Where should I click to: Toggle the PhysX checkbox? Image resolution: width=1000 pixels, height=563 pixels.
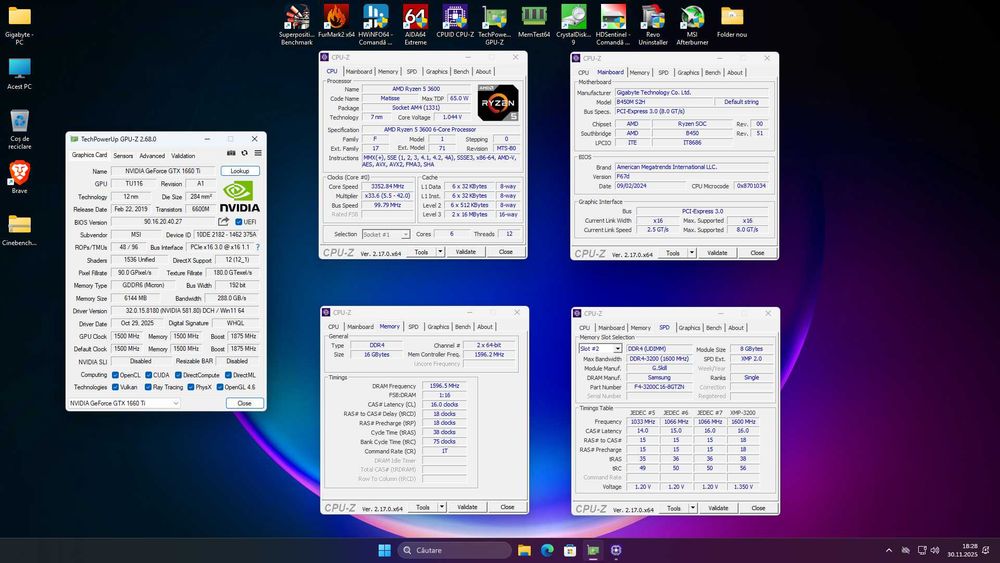click(191, 387)
